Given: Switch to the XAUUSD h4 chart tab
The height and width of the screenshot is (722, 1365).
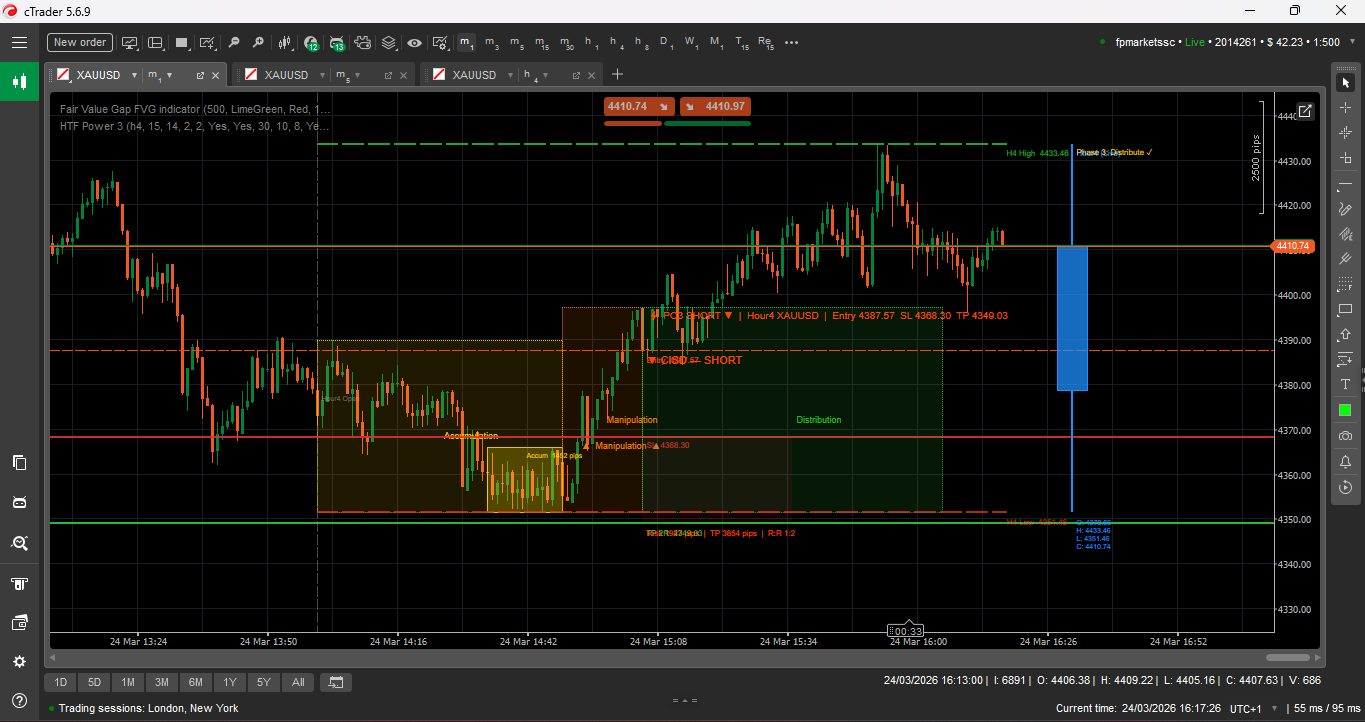Looking at the screenshot, I should (474, 75).
